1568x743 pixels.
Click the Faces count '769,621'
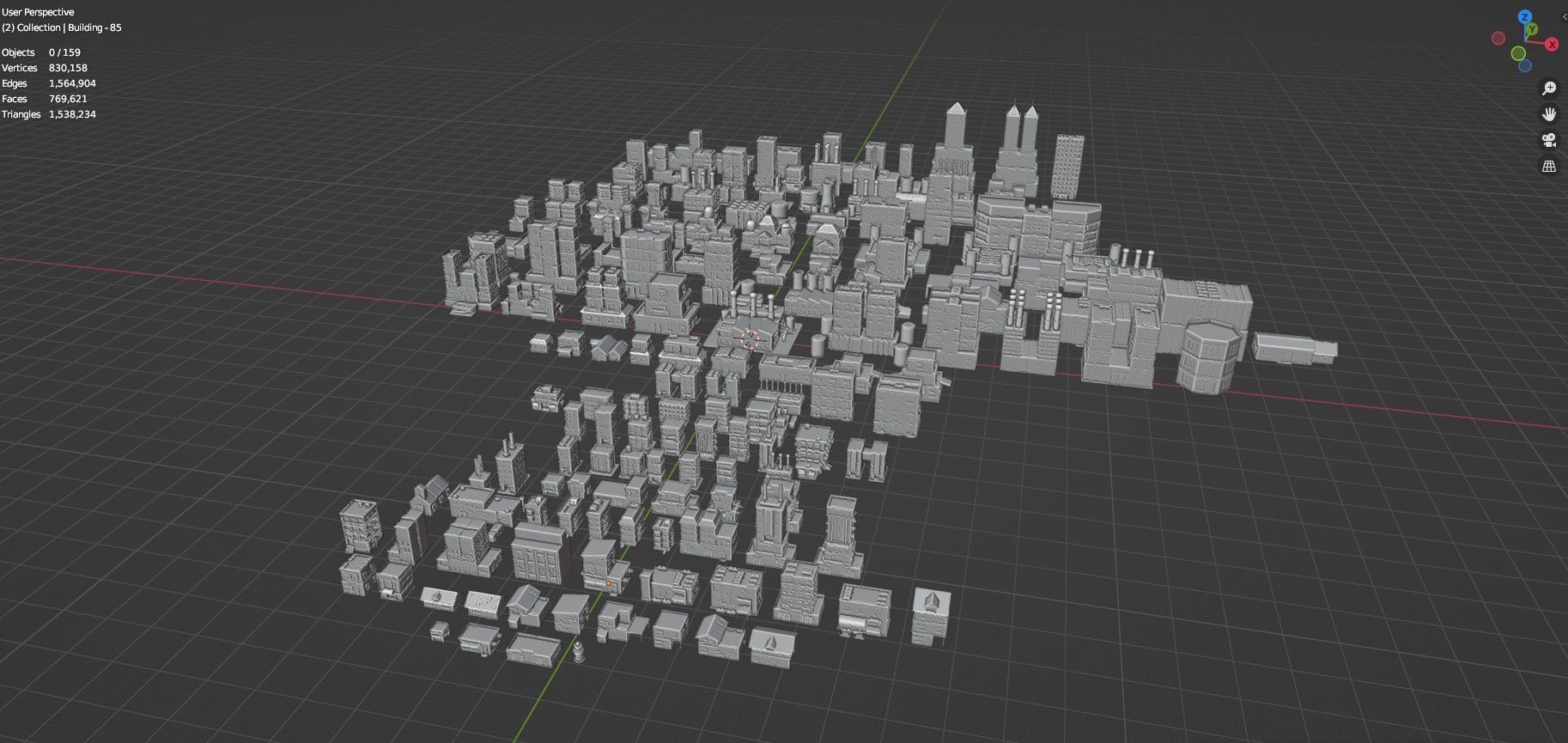click(68, 99)
